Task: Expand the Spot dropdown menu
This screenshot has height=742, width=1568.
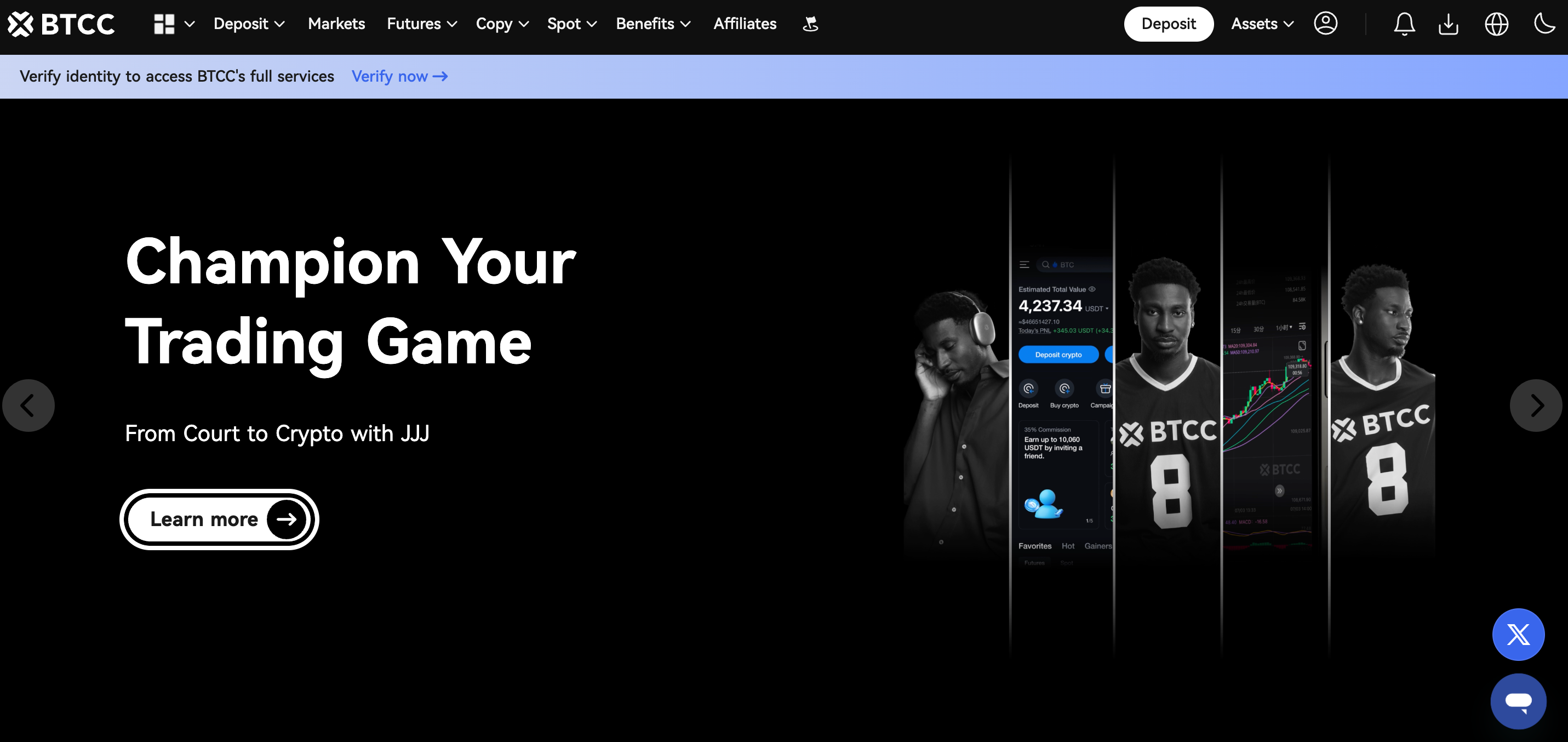Action: click(x=571, y=24)
